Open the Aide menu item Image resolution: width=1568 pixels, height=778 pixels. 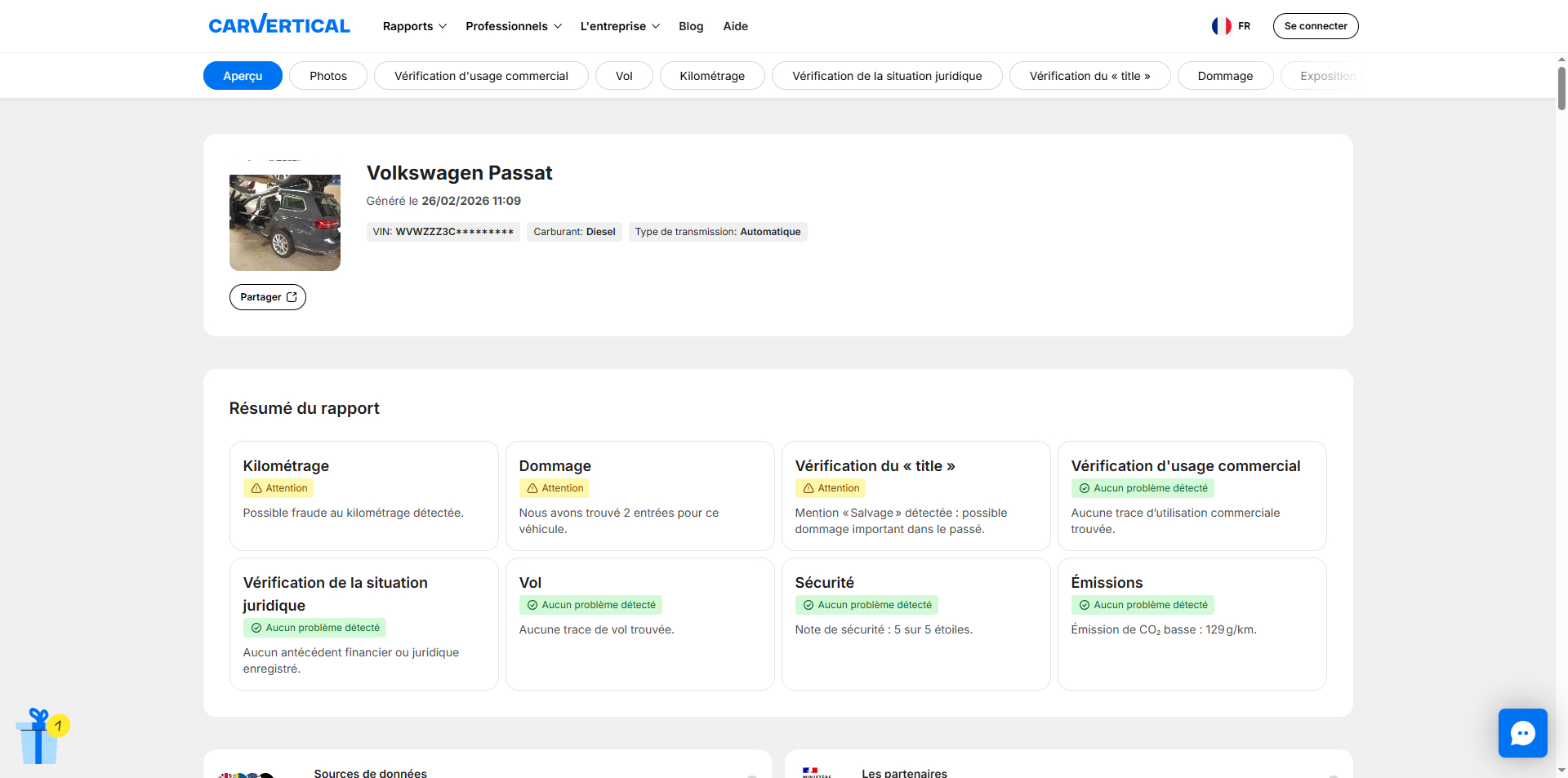tap(736, 26)
